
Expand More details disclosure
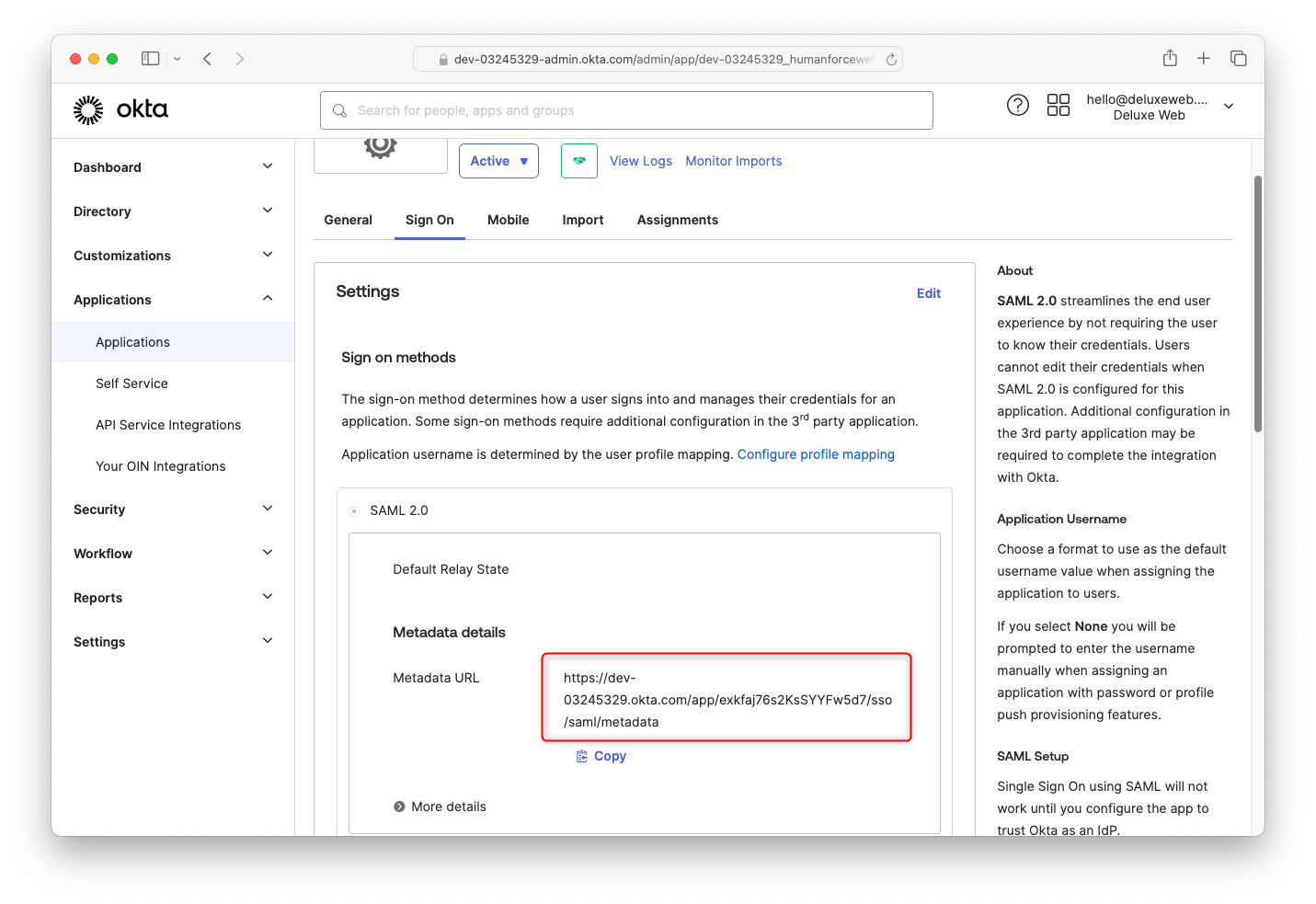point(440,807)
